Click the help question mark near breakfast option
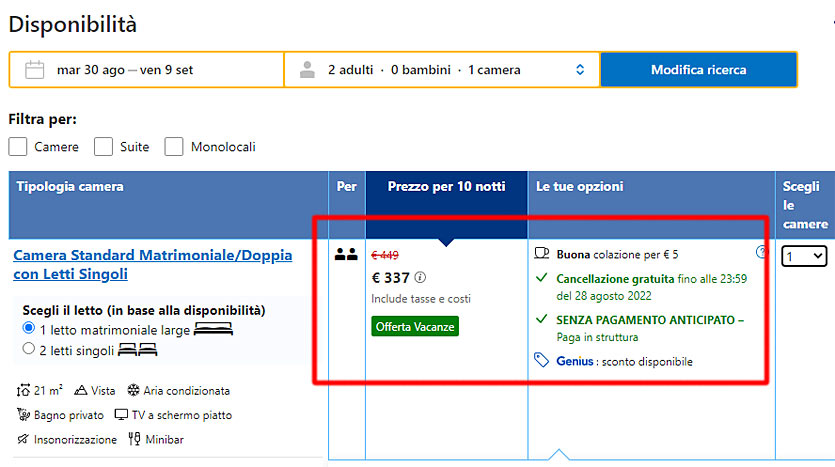The width and height of the screenshot is (835, 467). click(761, 252)
